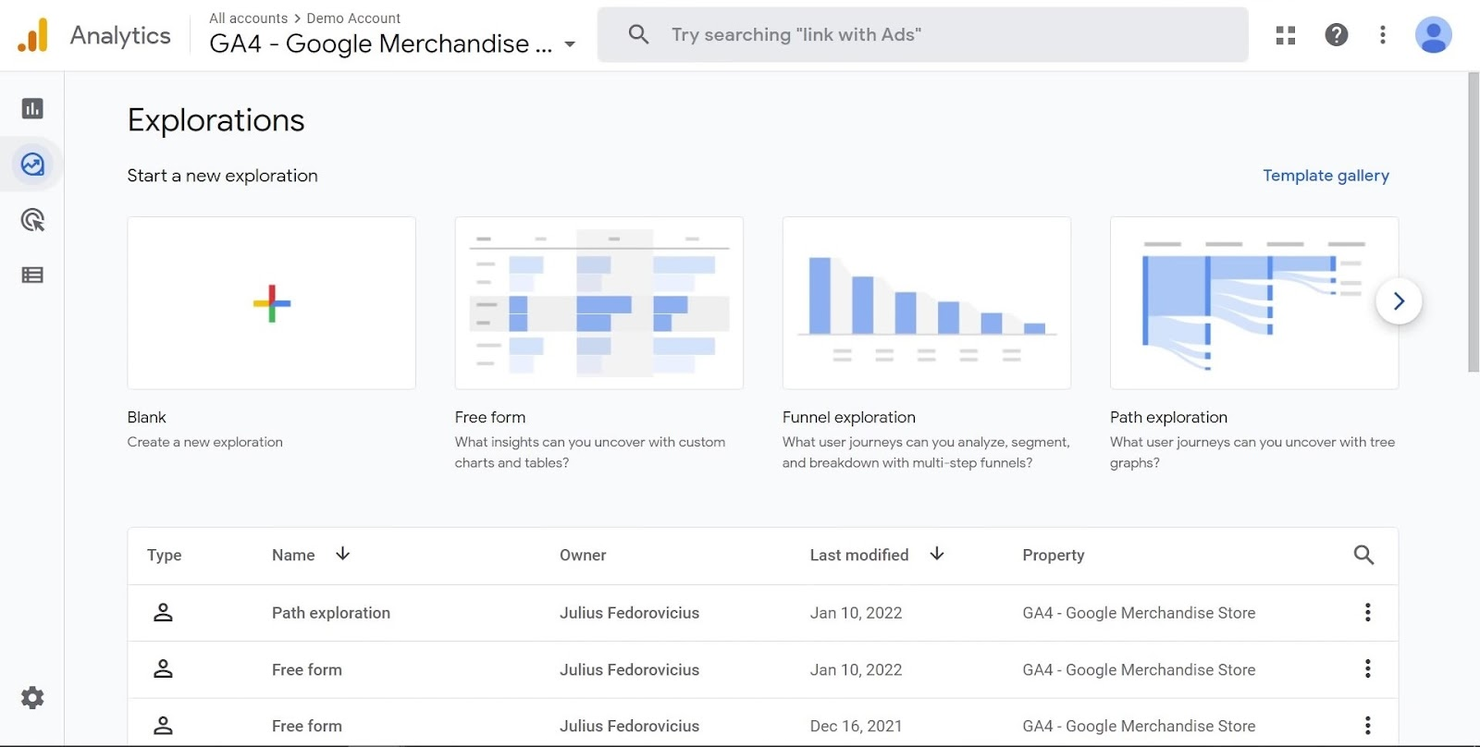Screen dimensions: 1480x747
Task: Open the Path exploration template thumbnail
Action: pyautogui.click(x=1254, y=303)
